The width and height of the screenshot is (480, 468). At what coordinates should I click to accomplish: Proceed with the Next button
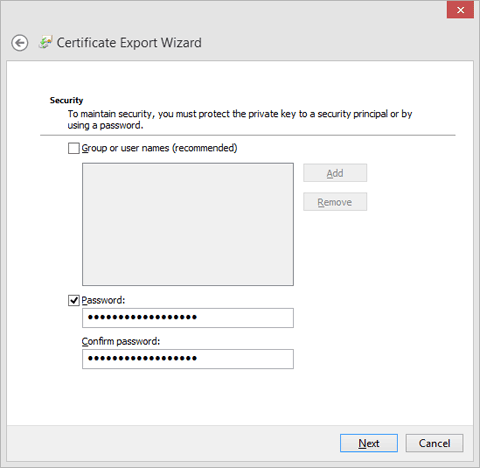pos(369,443)
